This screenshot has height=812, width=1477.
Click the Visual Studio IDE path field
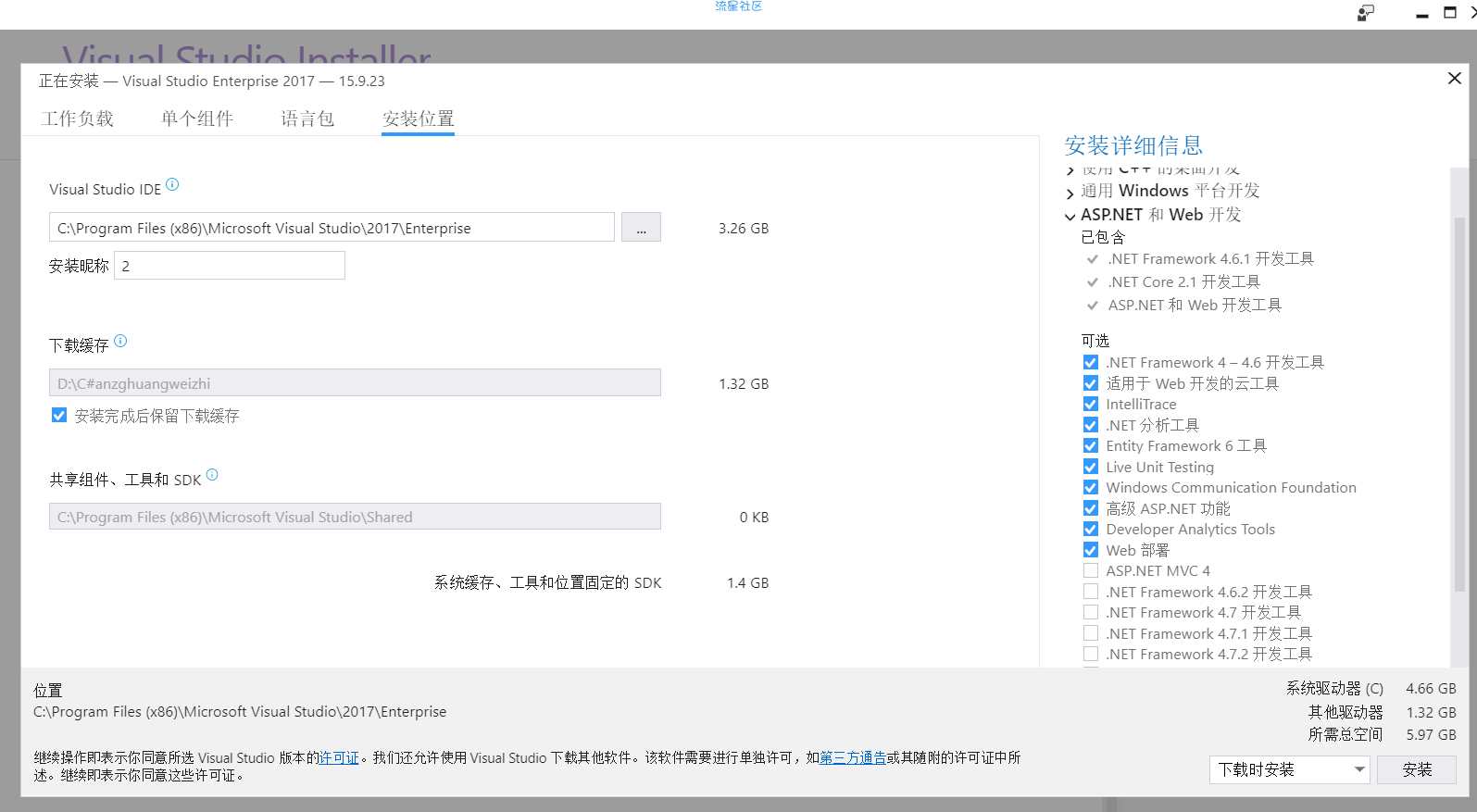pos(332,228)
